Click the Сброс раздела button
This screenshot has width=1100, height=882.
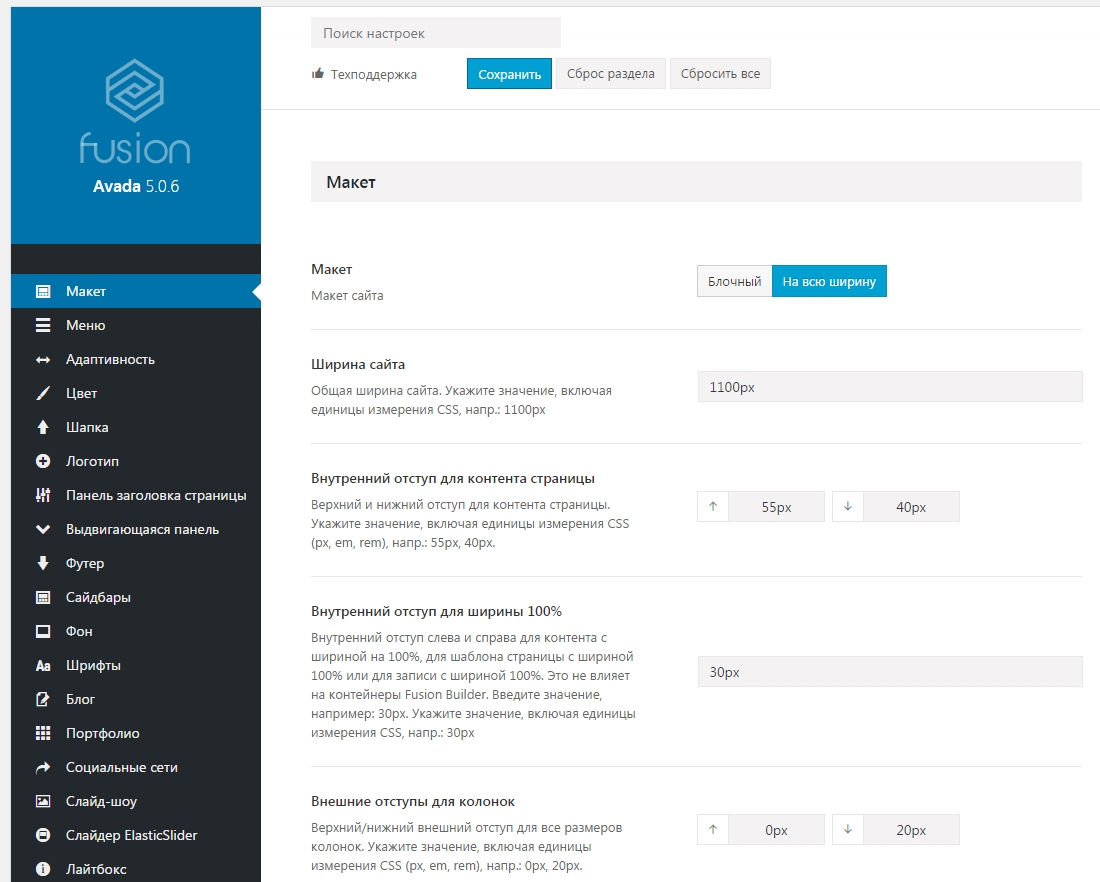click(610, 74)
